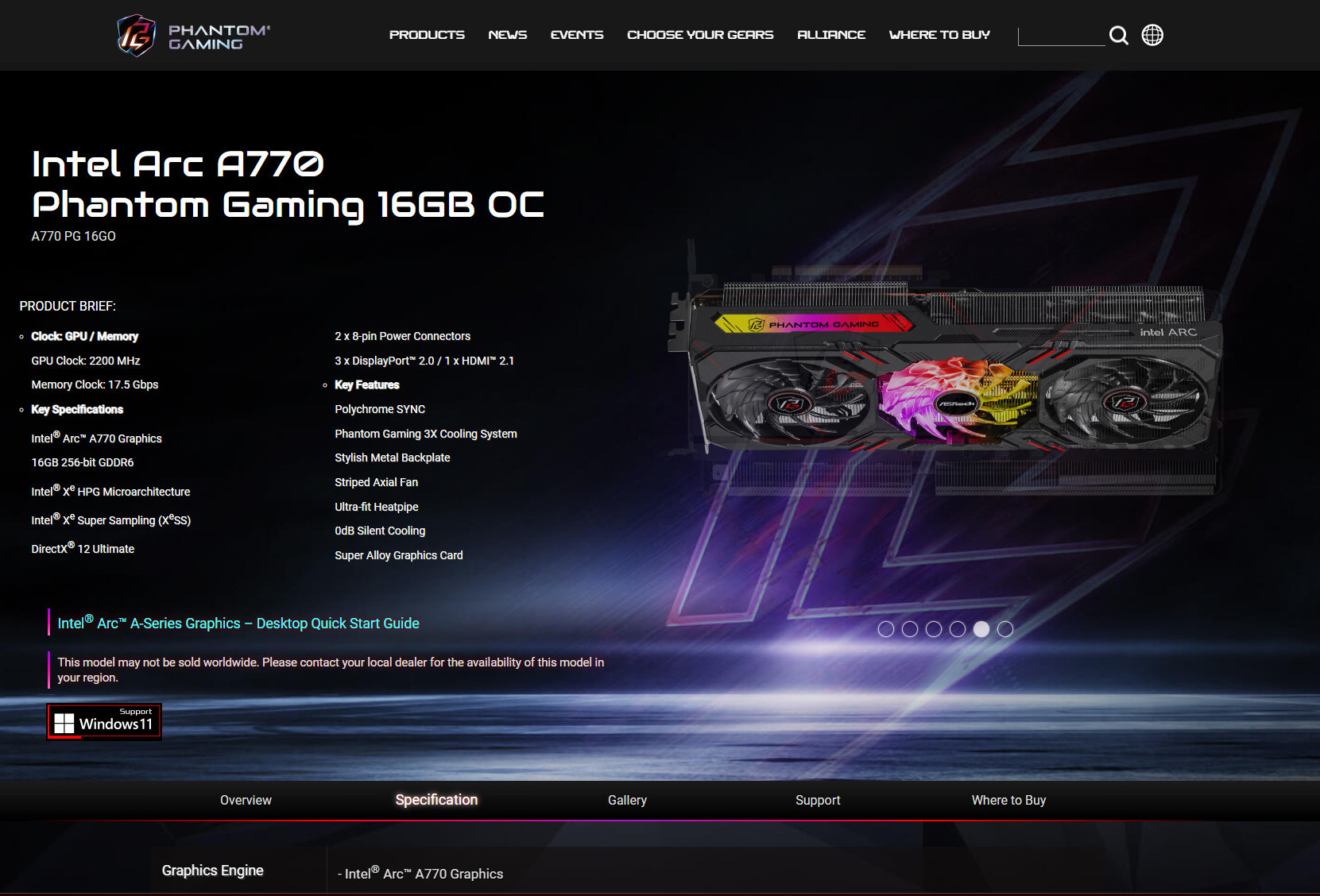This screenshot has height=896, width=1320.
Task: Open WHERE TO BUY in top menu
Action: click(x=939, y=35)
